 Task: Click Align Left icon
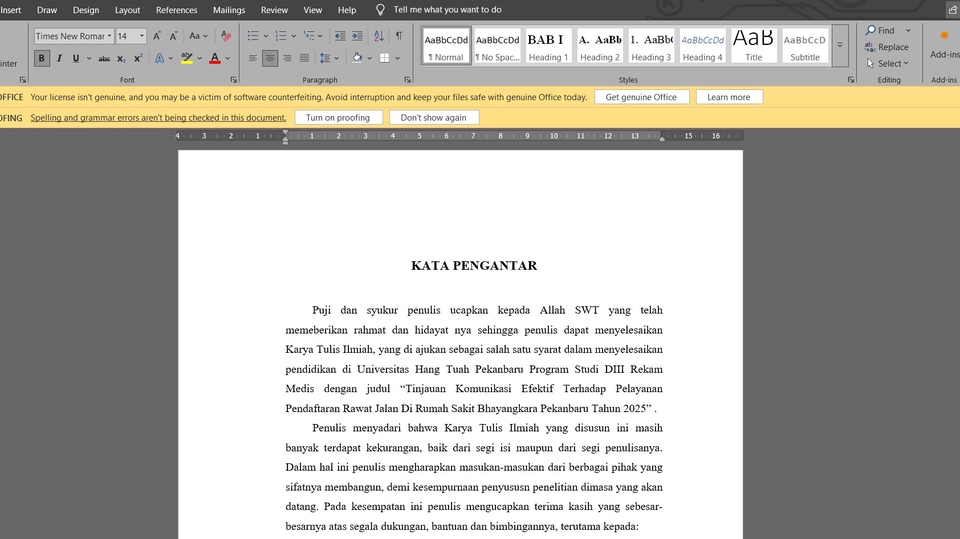[253, 58]
